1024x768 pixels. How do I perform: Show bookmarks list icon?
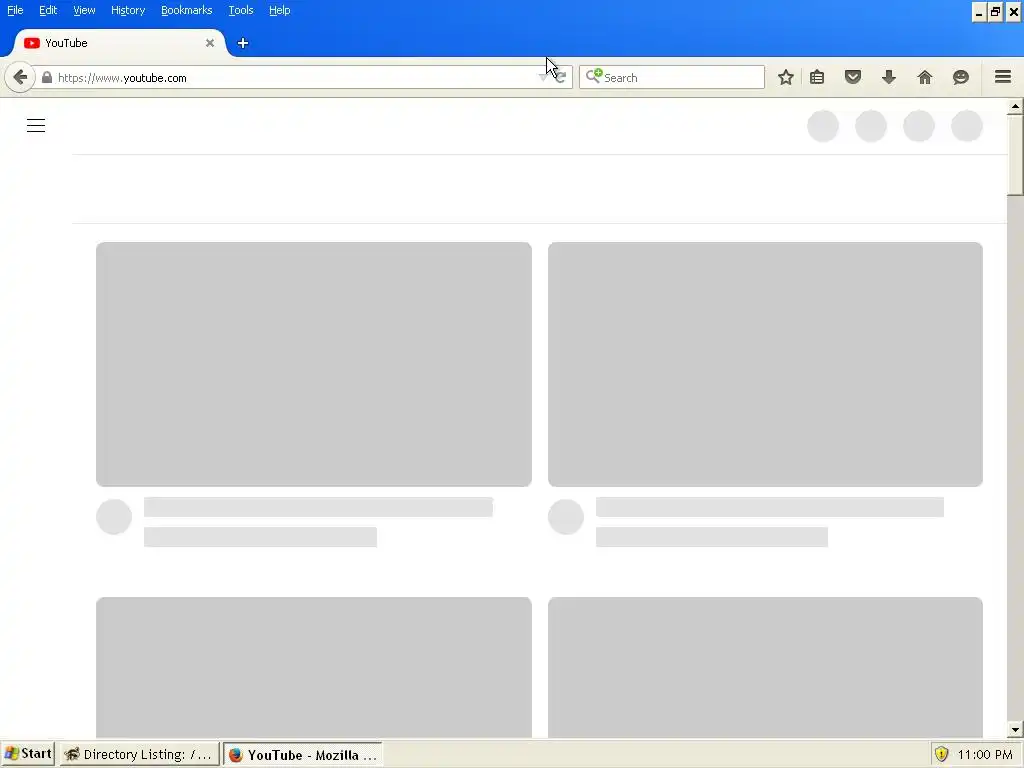pyautogui.click(x=817, y=78)
